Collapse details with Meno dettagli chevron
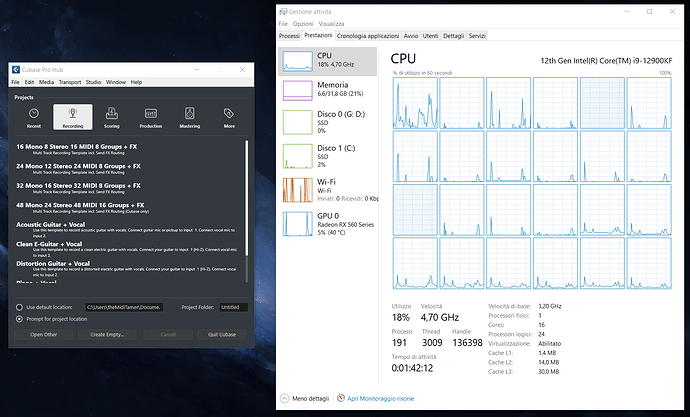The height and width of the screenshot is (417, 690). point(284,398)
